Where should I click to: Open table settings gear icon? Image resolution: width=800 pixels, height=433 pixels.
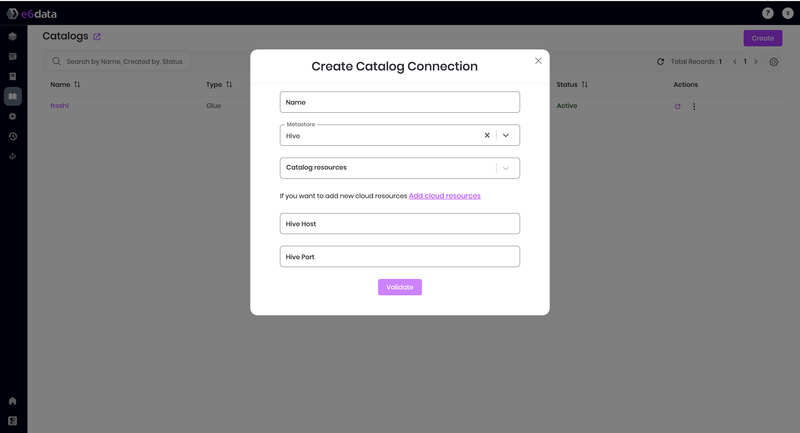pyautogui.click(x=774, y=62)
